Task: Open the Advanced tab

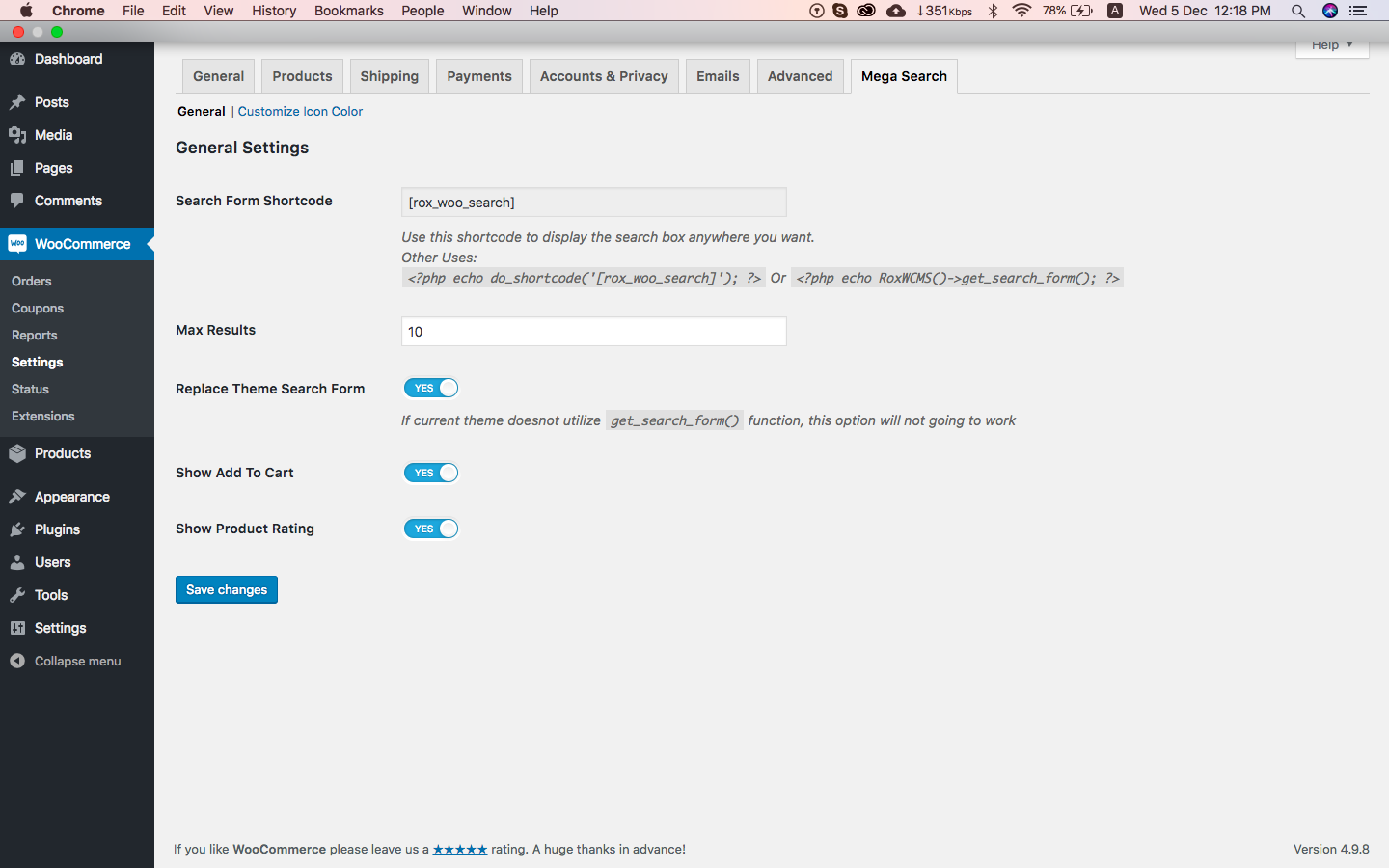Action: pyautogui.click(x=801, y=76)
